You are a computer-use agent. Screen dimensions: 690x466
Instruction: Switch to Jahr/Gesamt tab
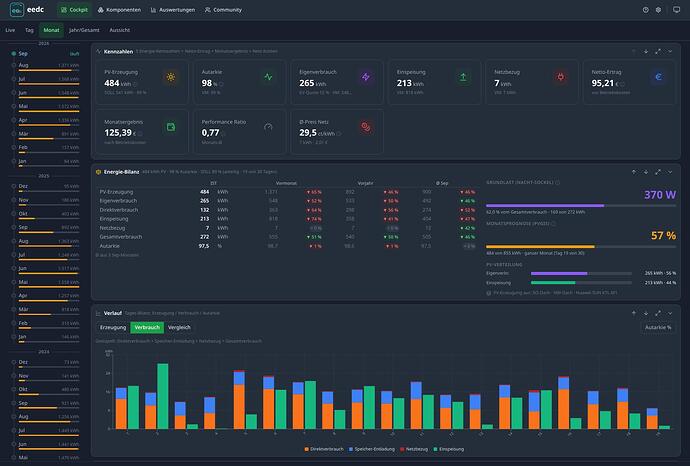point(84,30)
